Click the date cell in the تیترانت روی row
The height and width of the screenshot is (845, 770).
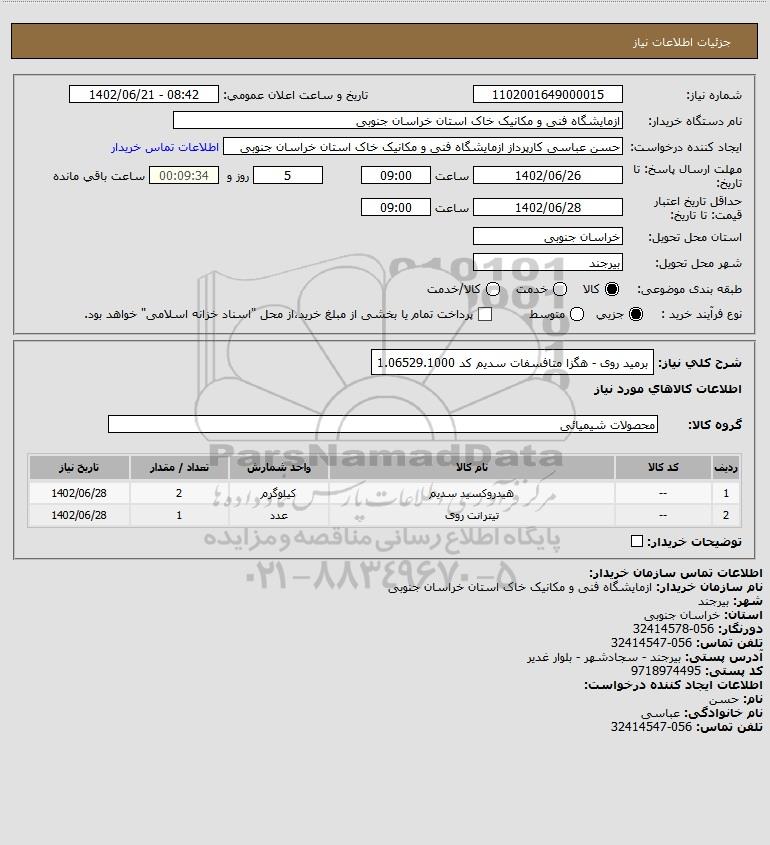79,516
